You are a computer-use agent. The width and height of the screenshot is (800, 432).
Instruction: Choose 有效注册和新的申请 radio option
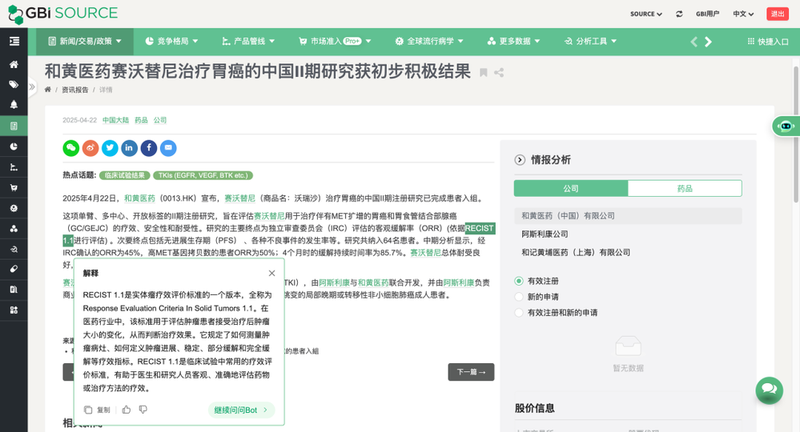tap(519, 313)
